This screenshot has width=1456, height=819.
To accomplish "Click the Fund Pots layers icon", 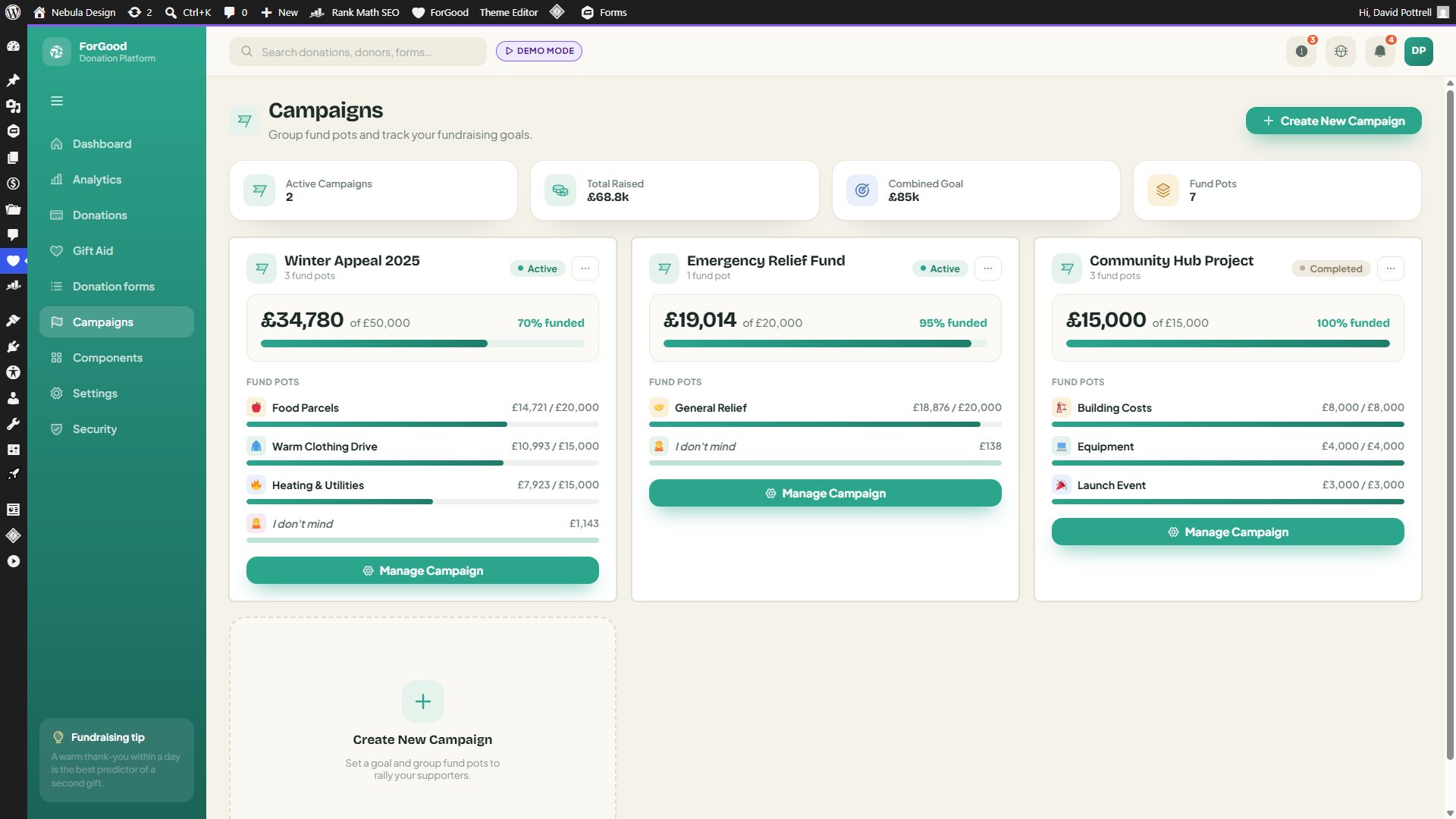I will coord(1163,190).
